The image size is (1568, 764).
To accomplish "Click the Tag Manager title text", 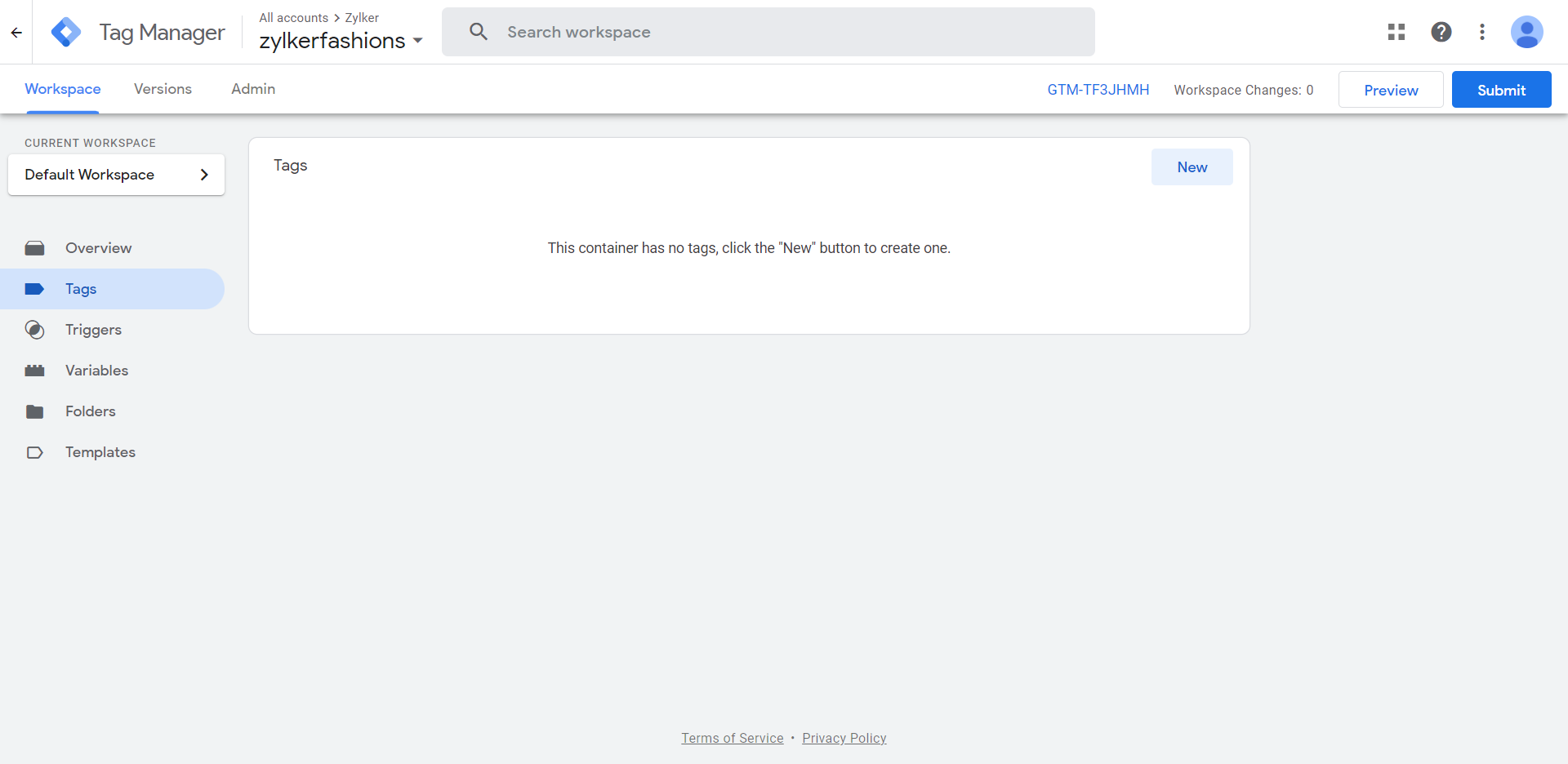I will (x=162, y=33).
